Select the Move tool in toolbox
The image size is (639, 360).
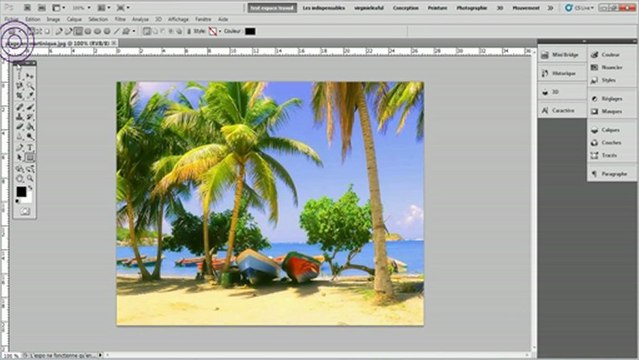click(x=30, y=76)
